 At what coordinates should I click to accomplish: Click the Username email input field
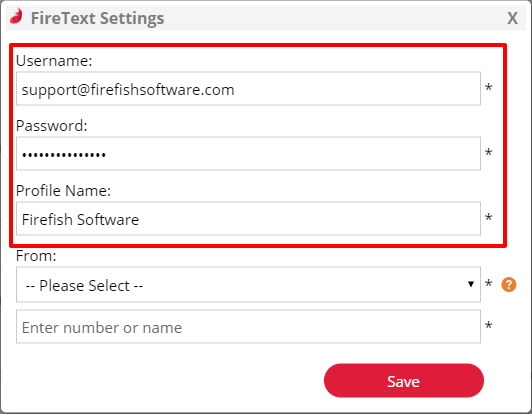click(248, 89)
